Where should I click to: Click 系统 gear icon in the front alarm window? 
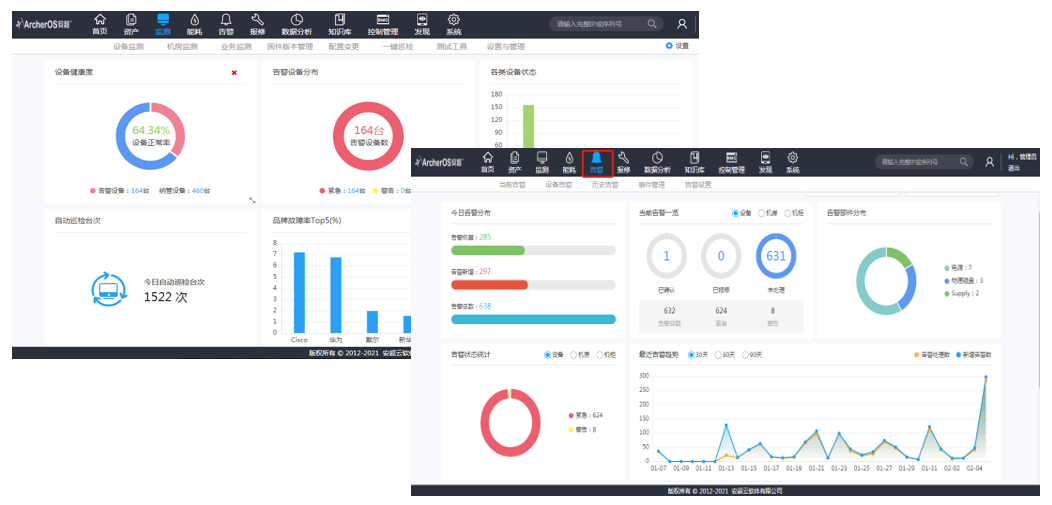792,162
